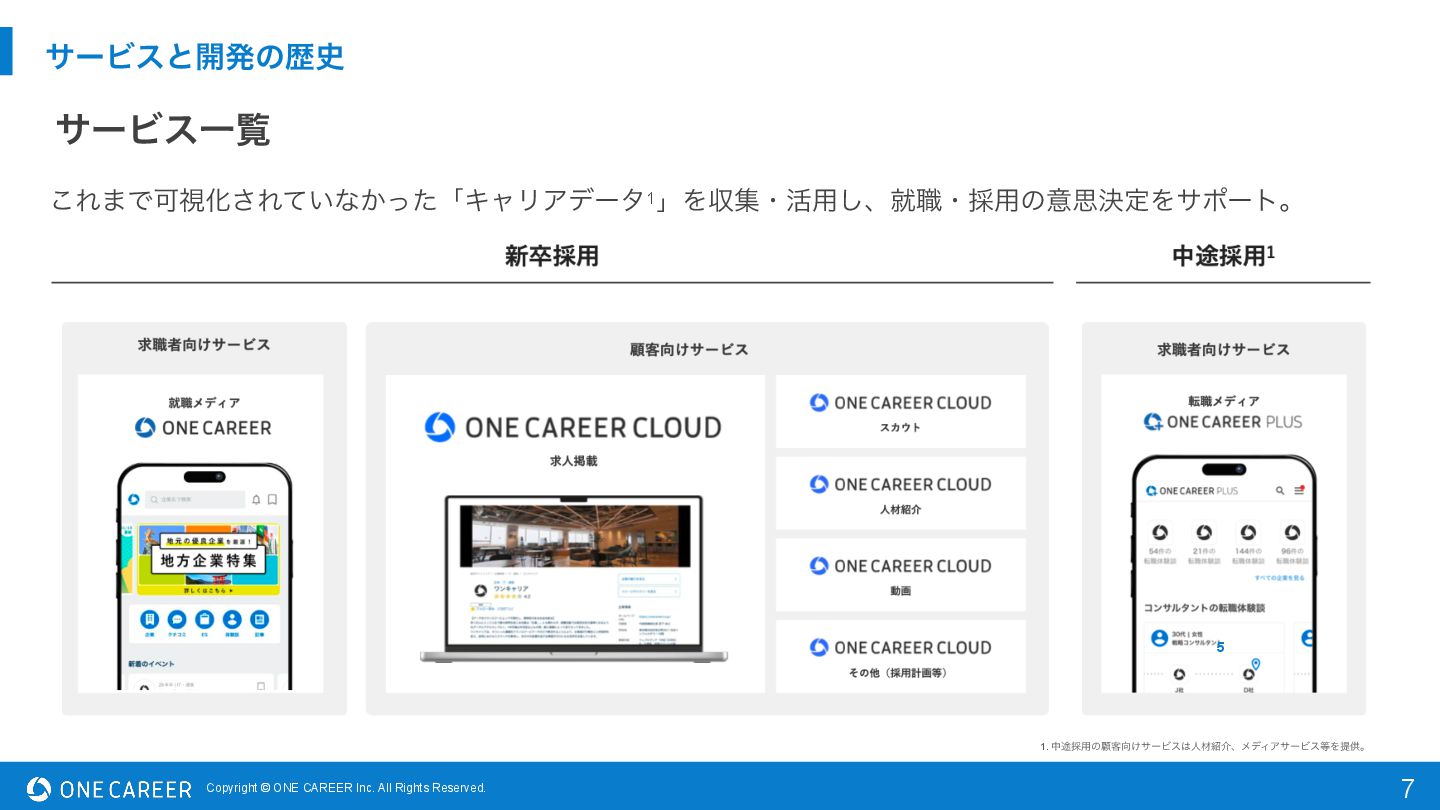The image size is (1440, 810).
Task: Click the ワンキャリア company name on the laptop
Action: pos(511,588)
